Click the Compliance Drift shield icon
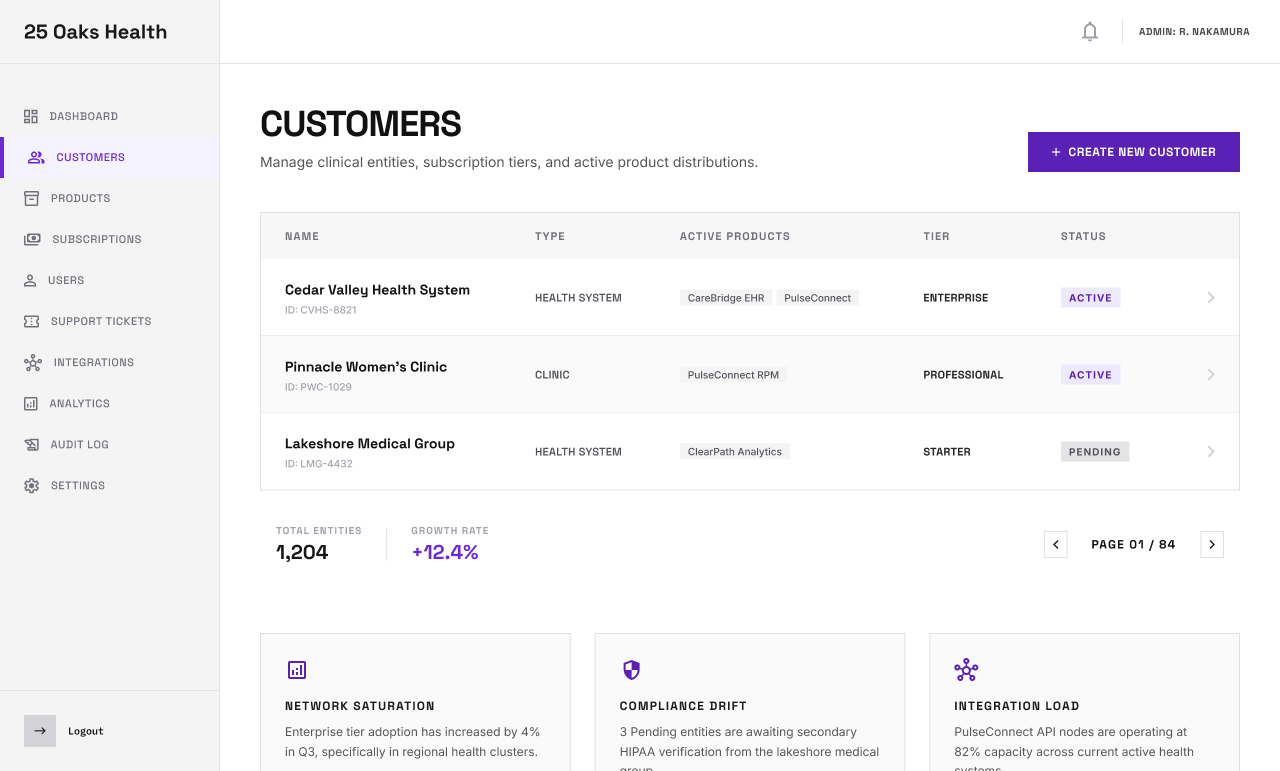Screen dimensions: 1280x771 (632, 670)
